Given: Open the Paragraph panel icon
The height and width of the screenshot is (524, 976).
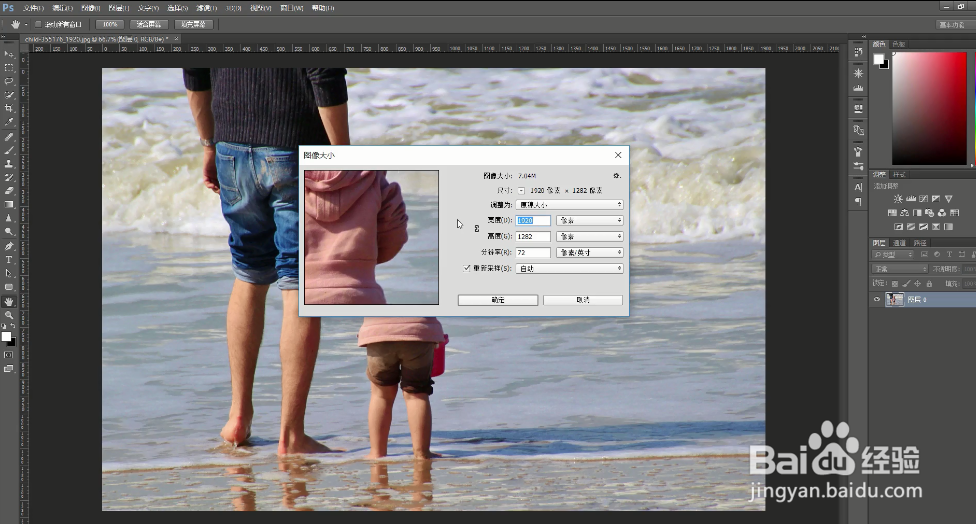Looking at the screenshot, I should pos(858,202).
